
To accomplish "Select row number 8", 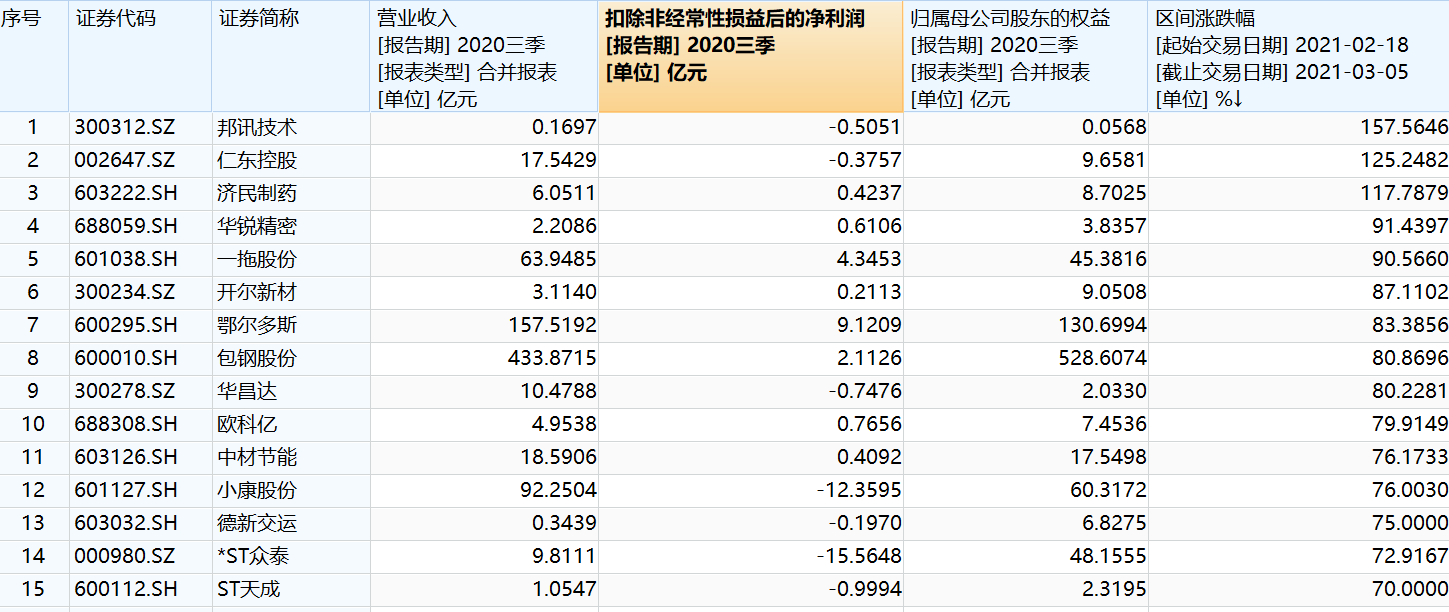I will click(x=33, y=359).
